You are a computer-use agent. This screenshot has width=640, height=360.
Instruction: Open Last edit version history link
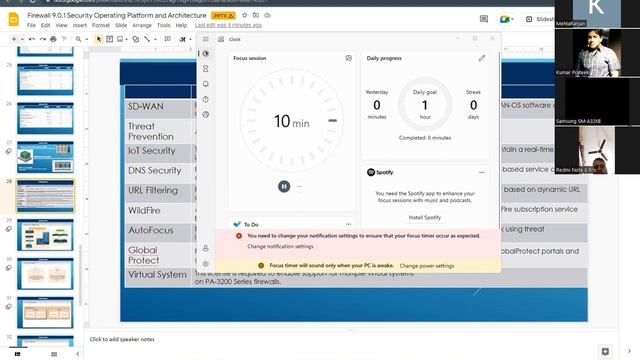(x=228, y=25)
